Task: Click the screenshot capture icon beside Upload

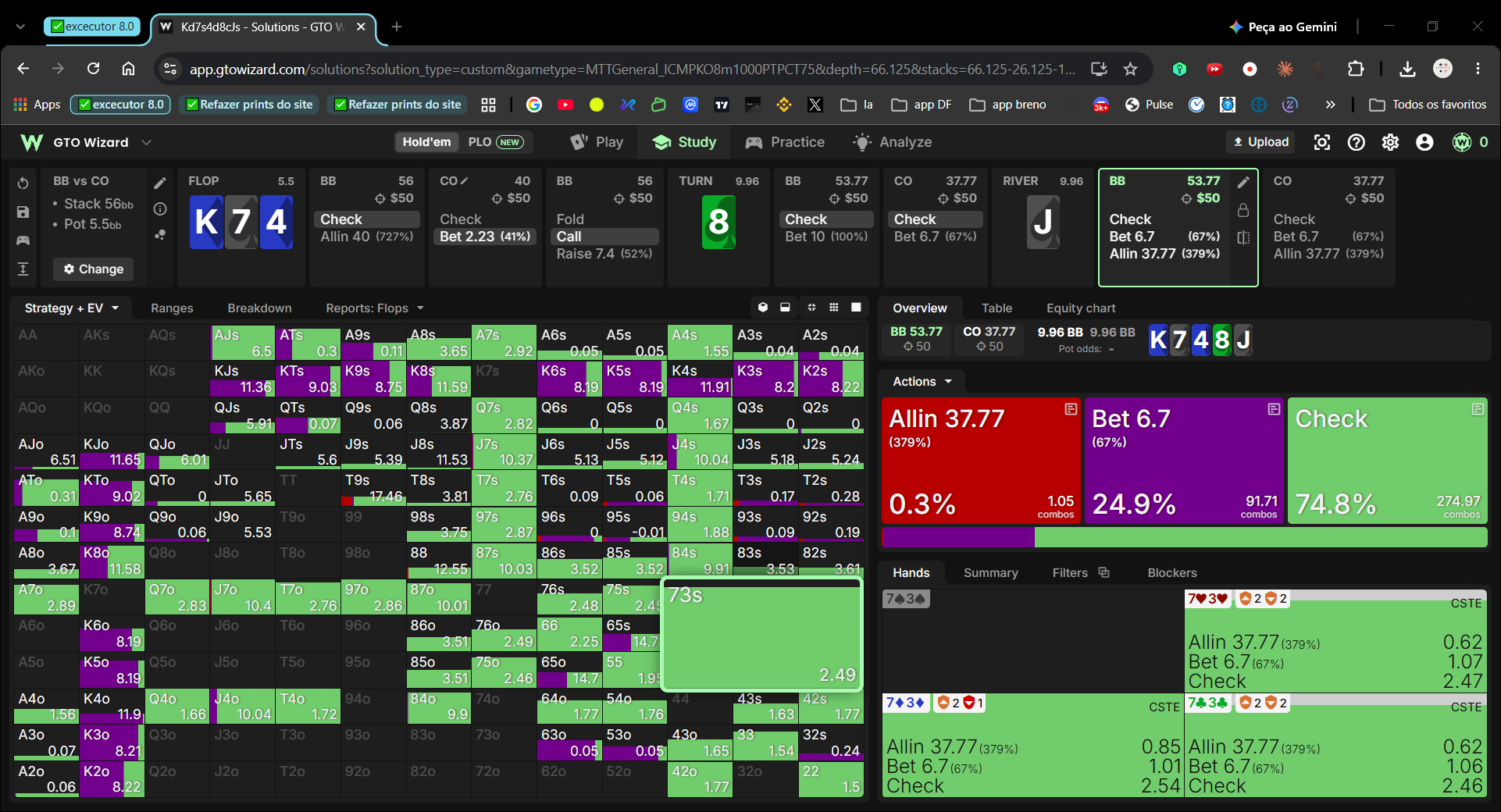Action: click(x=1322, y=142)
